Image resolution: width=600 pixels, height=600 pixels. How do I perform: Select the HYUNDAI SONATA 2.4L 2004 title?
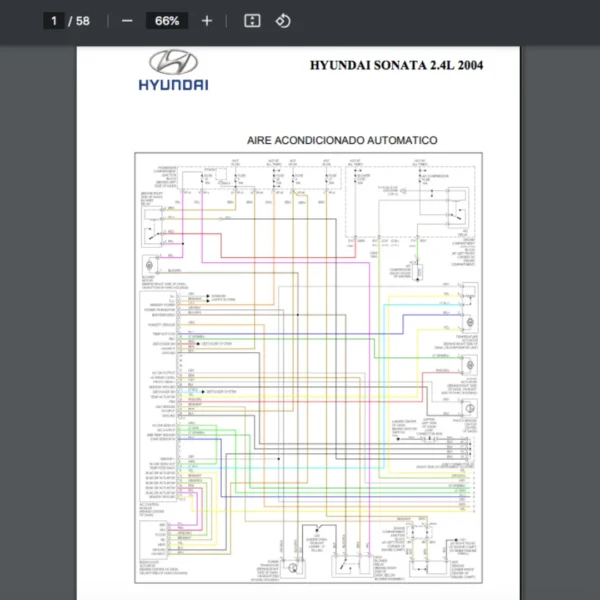click(x=396, y=65)
